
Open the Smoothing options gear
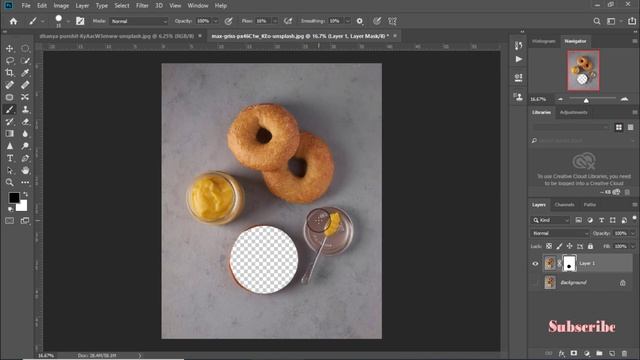pos(360,21)
